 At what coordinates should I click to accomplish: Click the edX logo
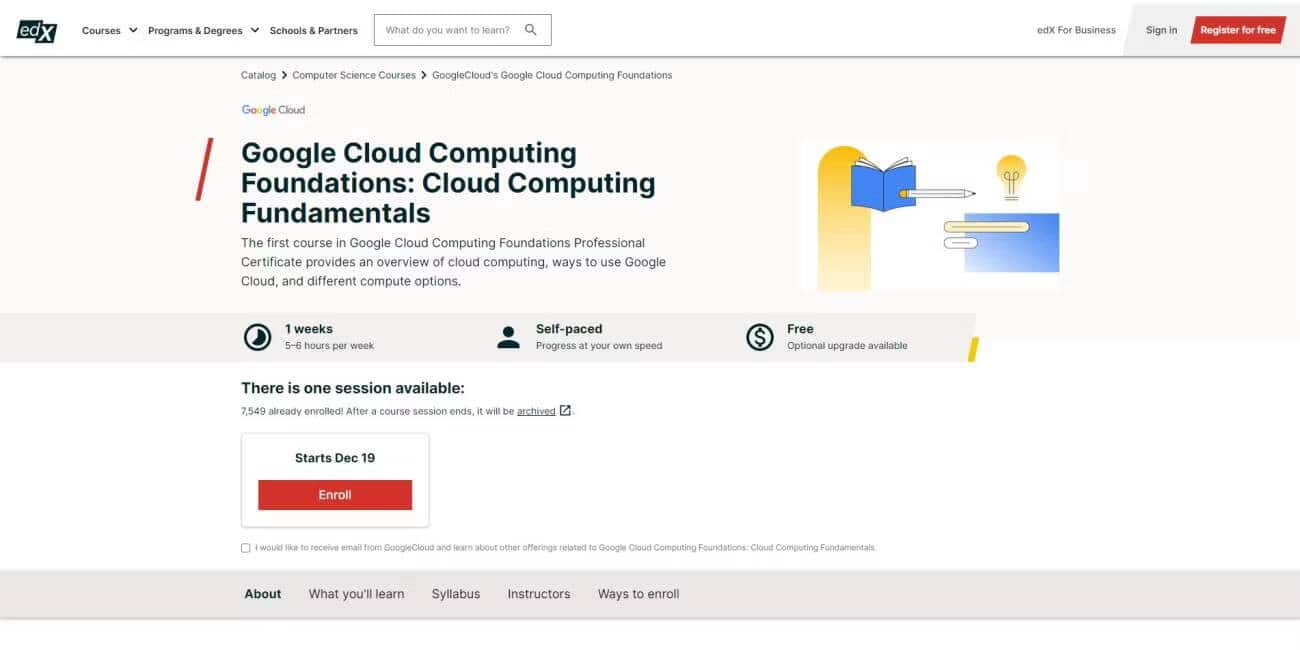pyautogui.click(x=37, y=31)
